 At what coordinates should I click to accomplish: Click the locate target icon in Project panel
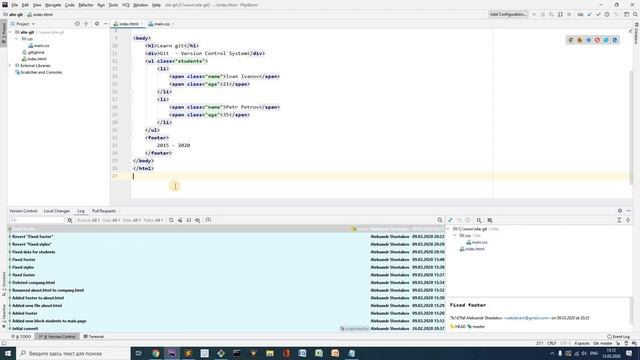77,24
